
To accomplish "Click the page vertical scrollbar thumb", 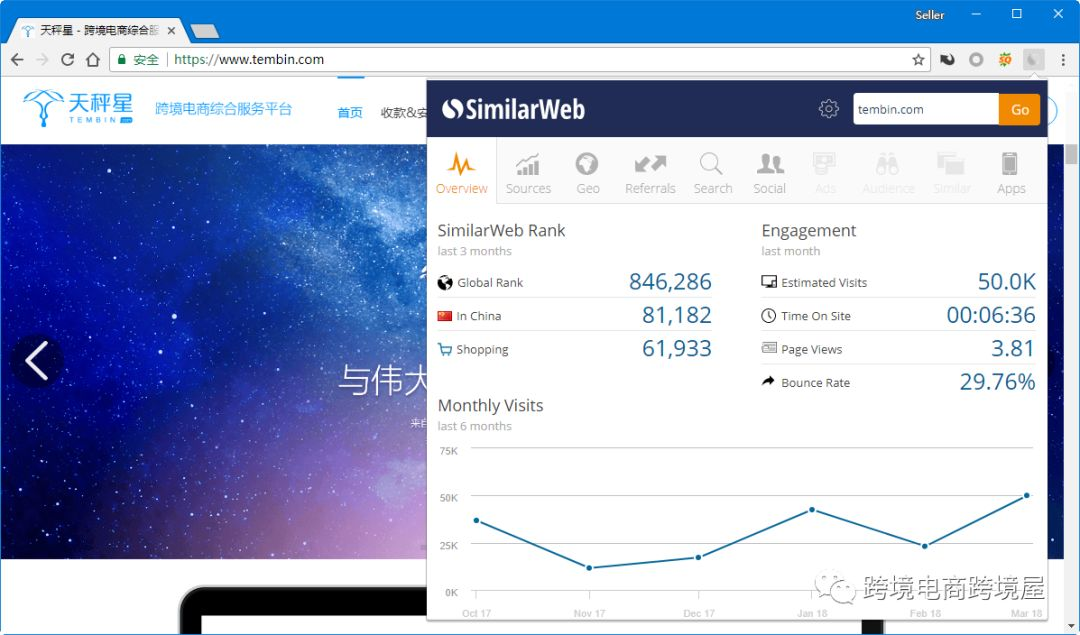I will pos(1071,154).
